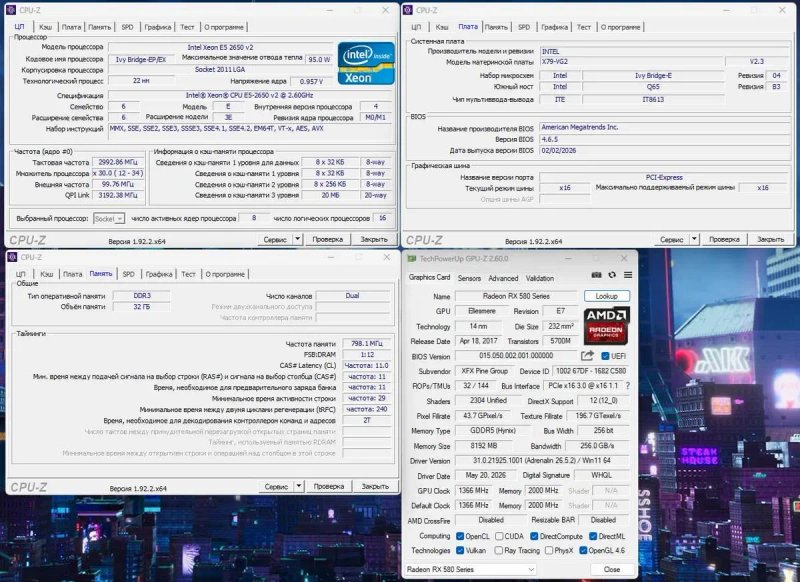Click the DDR3 memory type value

[x=142, y=295]
